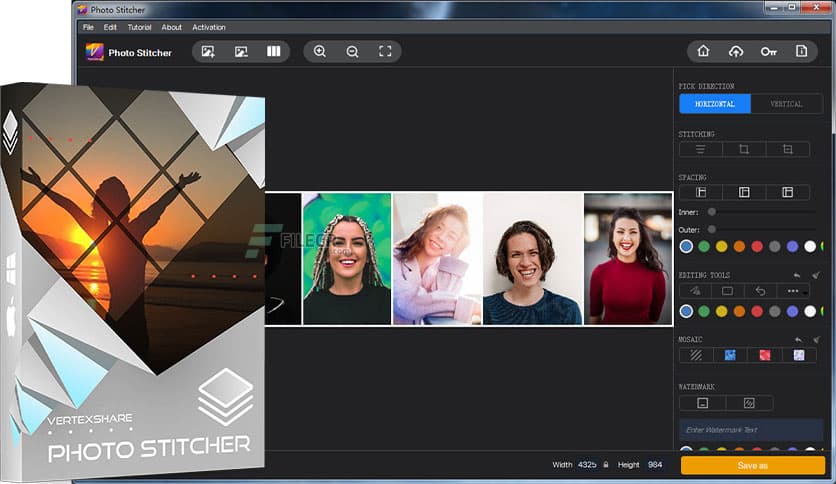Click the replace picture icon in toolbar
This screenshot has height=484, width=836.
(241, 52)
